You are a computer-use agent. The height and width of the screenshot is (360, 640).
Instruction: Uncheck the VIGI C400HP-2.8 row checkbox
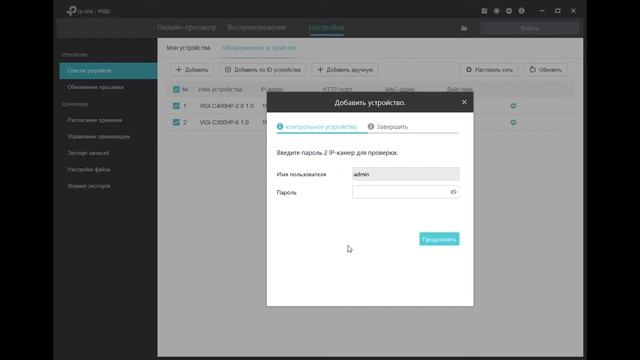[x=176, y=106]
